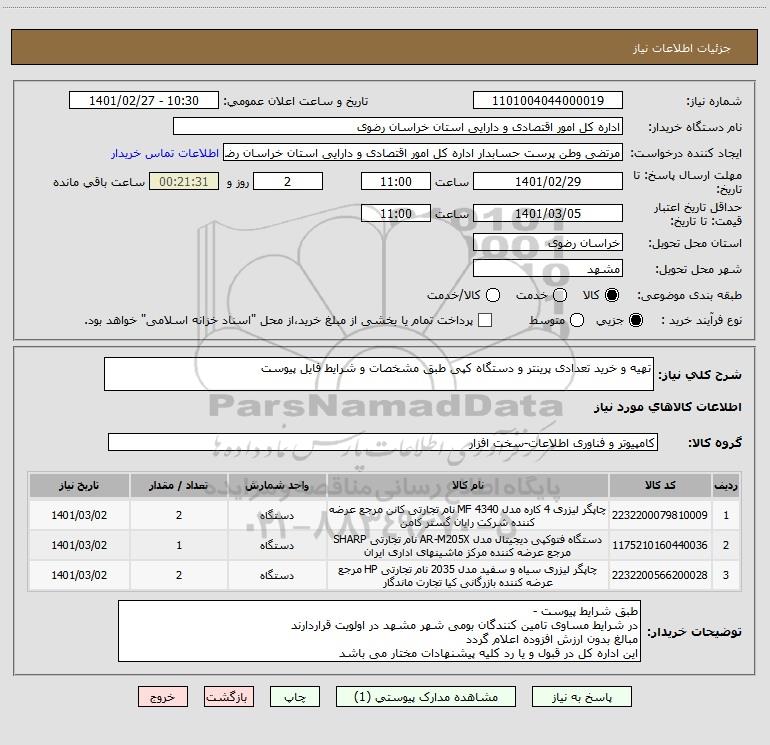770x745 pixels.
Task: Click the پاسخ به نیاز button
Action: click(582, 697)
